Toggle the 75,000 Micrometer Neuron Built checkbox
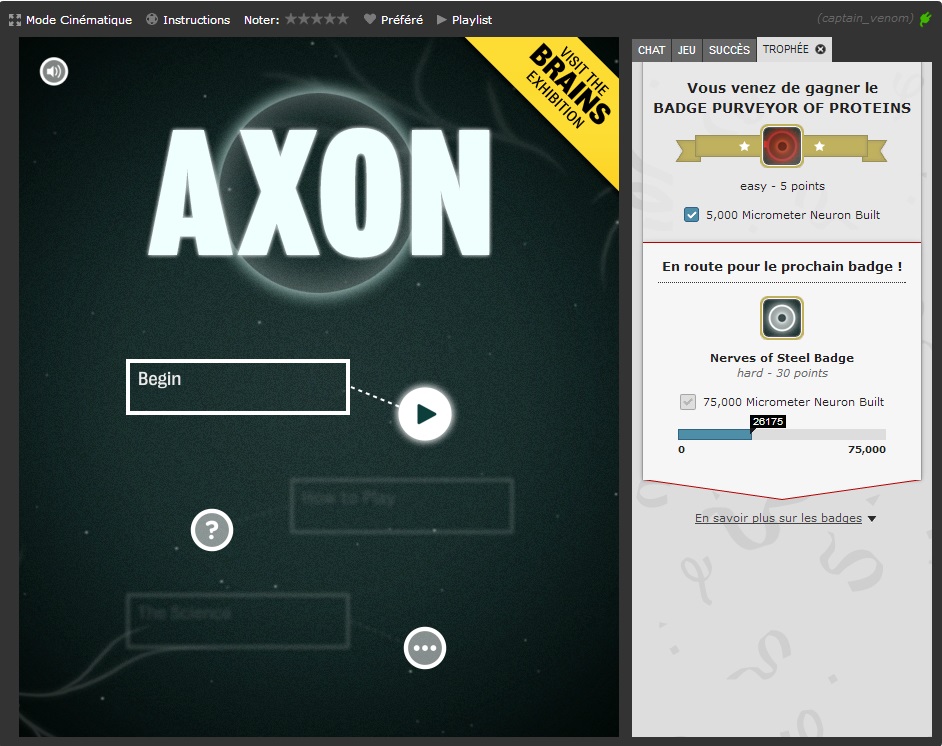Viewport: 942px width, 746px height. [688, 402]
